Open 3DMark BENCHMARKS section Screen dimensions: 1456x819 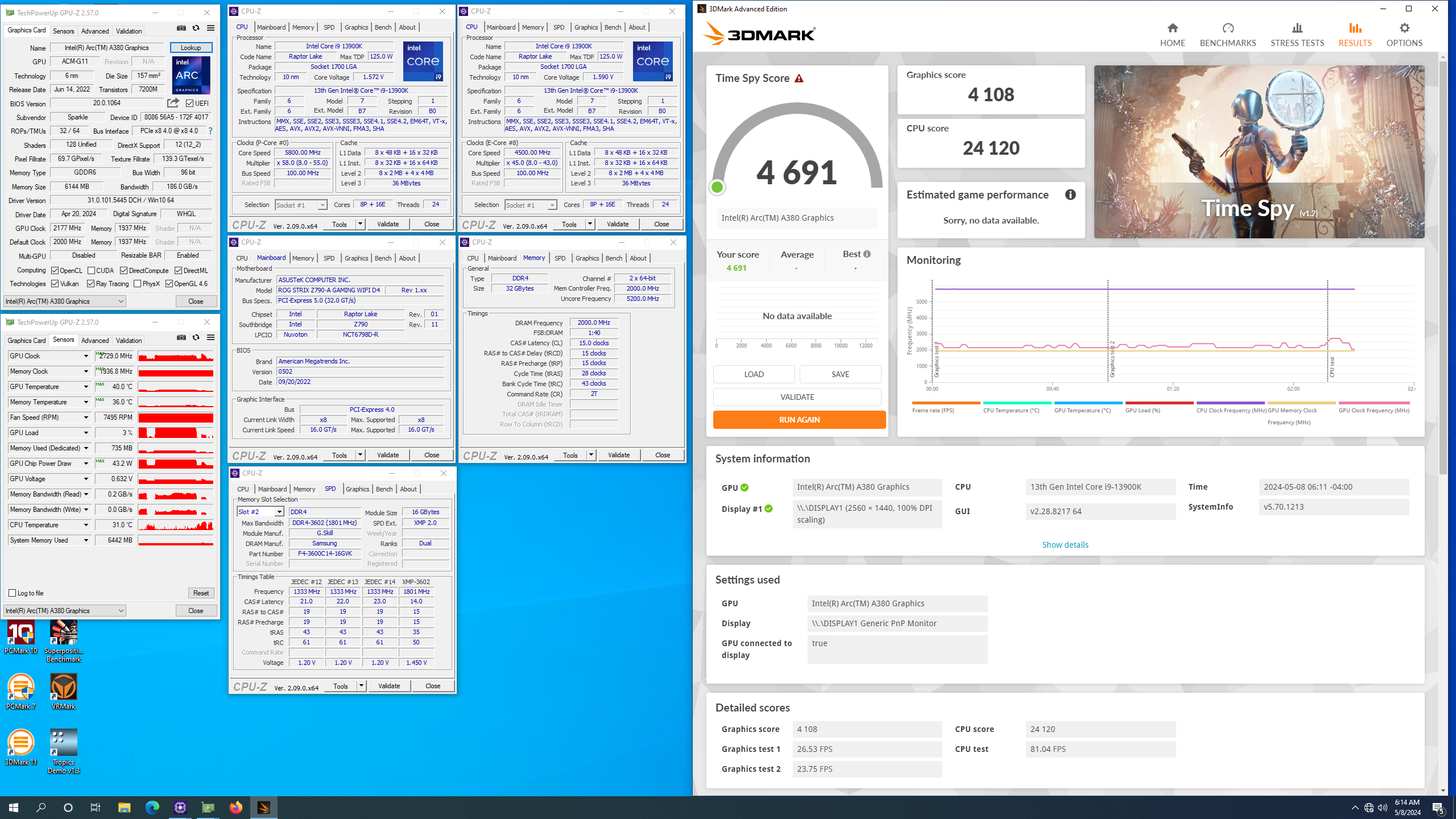(x=1228, y=35)
